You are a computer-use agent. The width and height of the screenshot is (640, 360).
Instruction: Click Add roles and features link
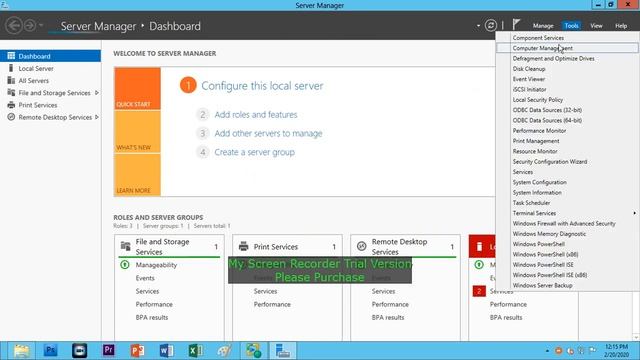[x=256, y=115]
